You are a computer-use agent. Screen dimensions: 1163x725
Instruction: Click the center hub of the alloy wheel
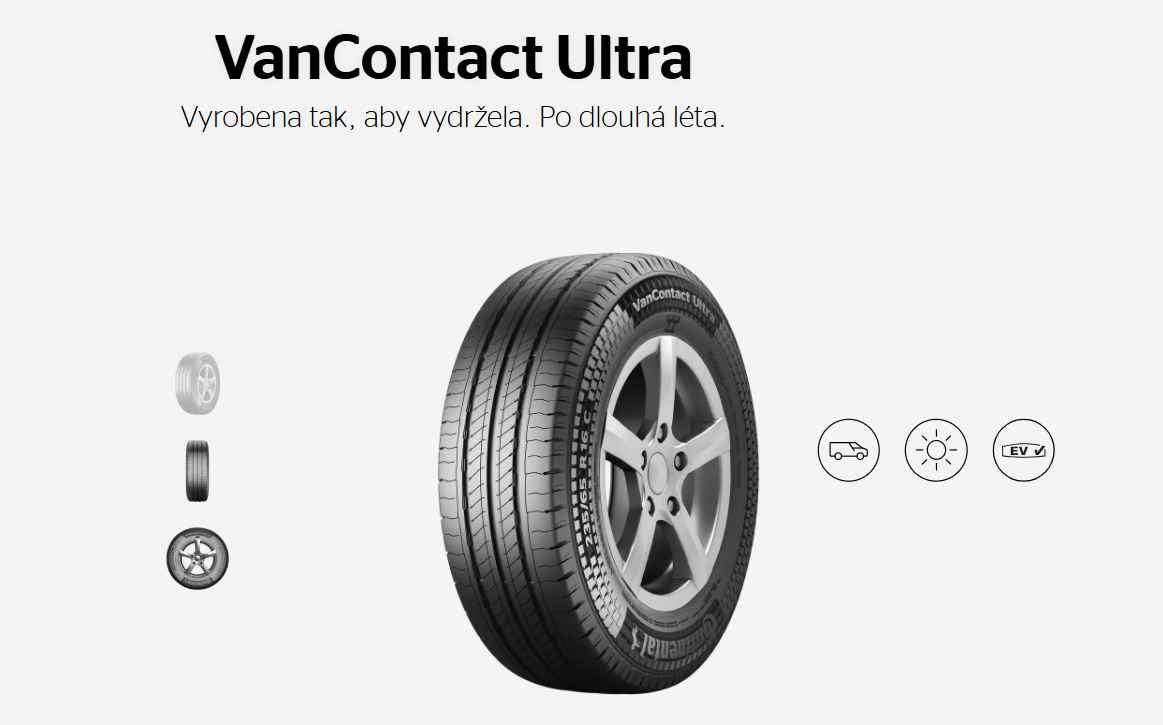click(x=659, y=472)
